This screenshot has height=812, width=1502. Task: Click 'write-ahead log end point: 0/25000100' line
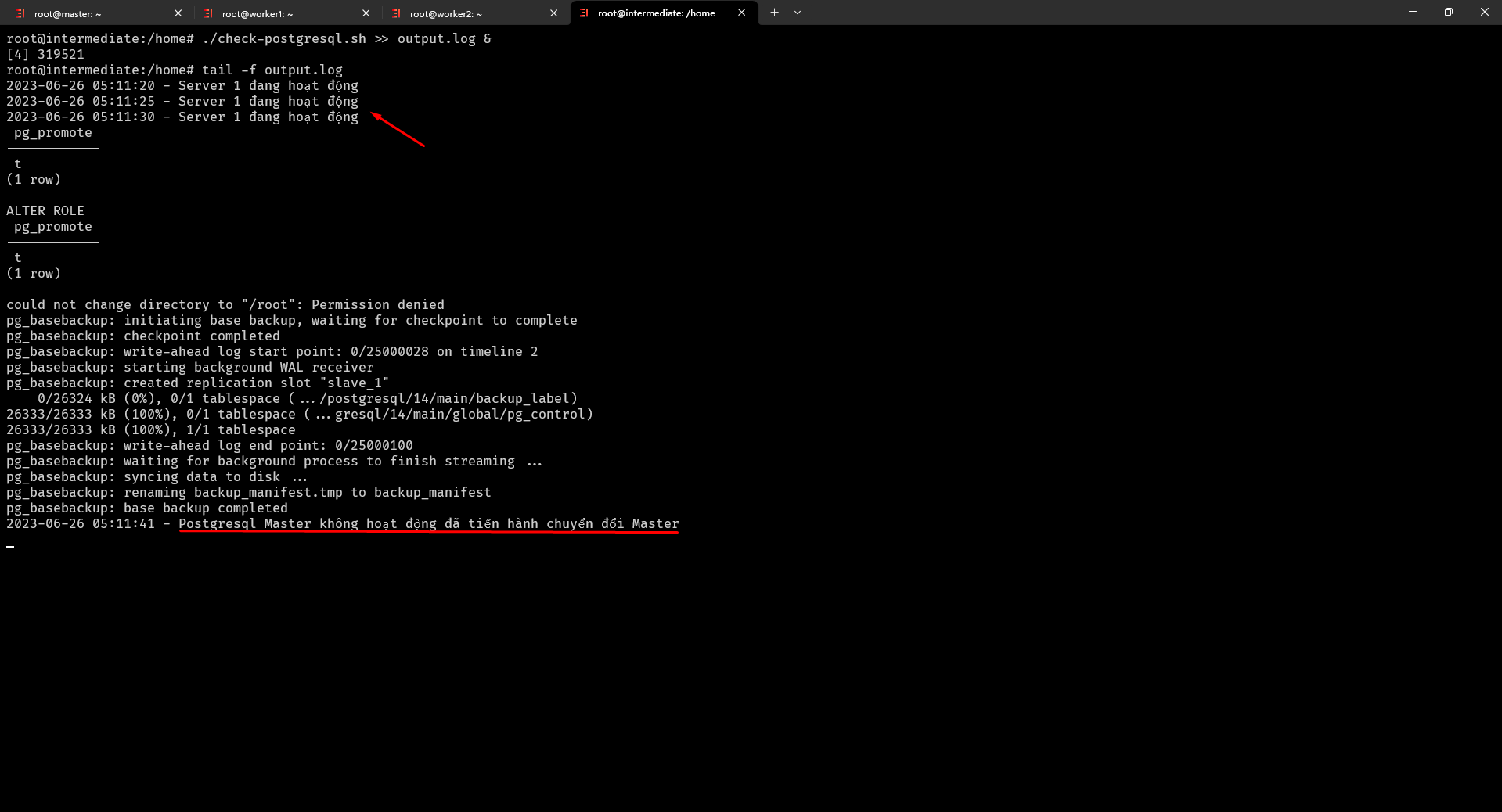click(210, 445)
